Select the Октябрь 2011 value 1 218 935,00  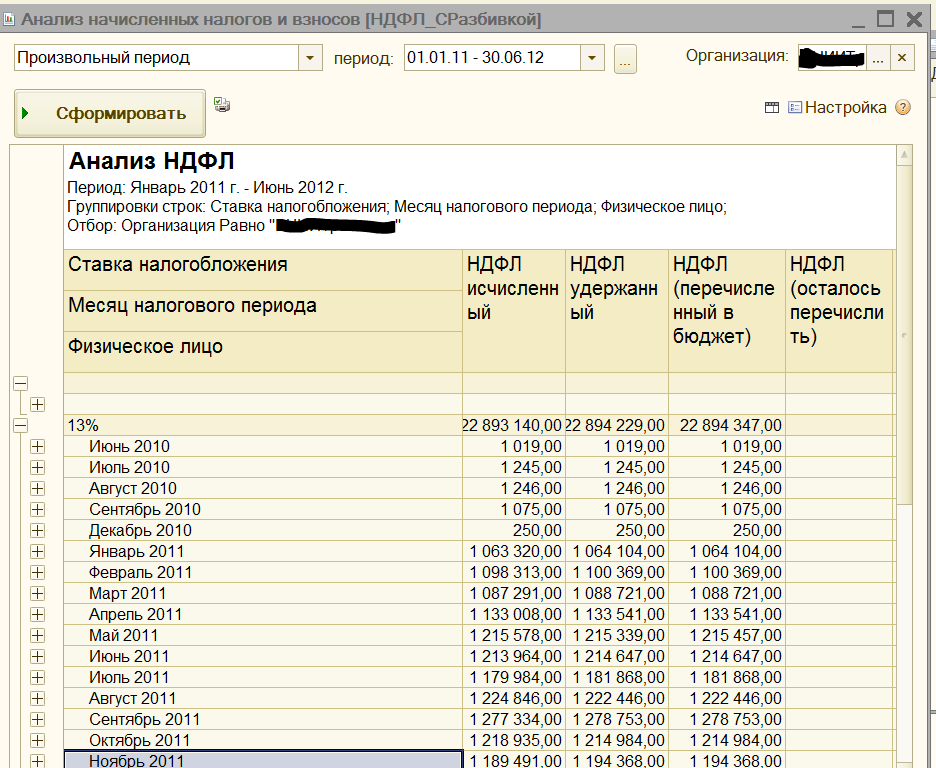click(513, 741)
